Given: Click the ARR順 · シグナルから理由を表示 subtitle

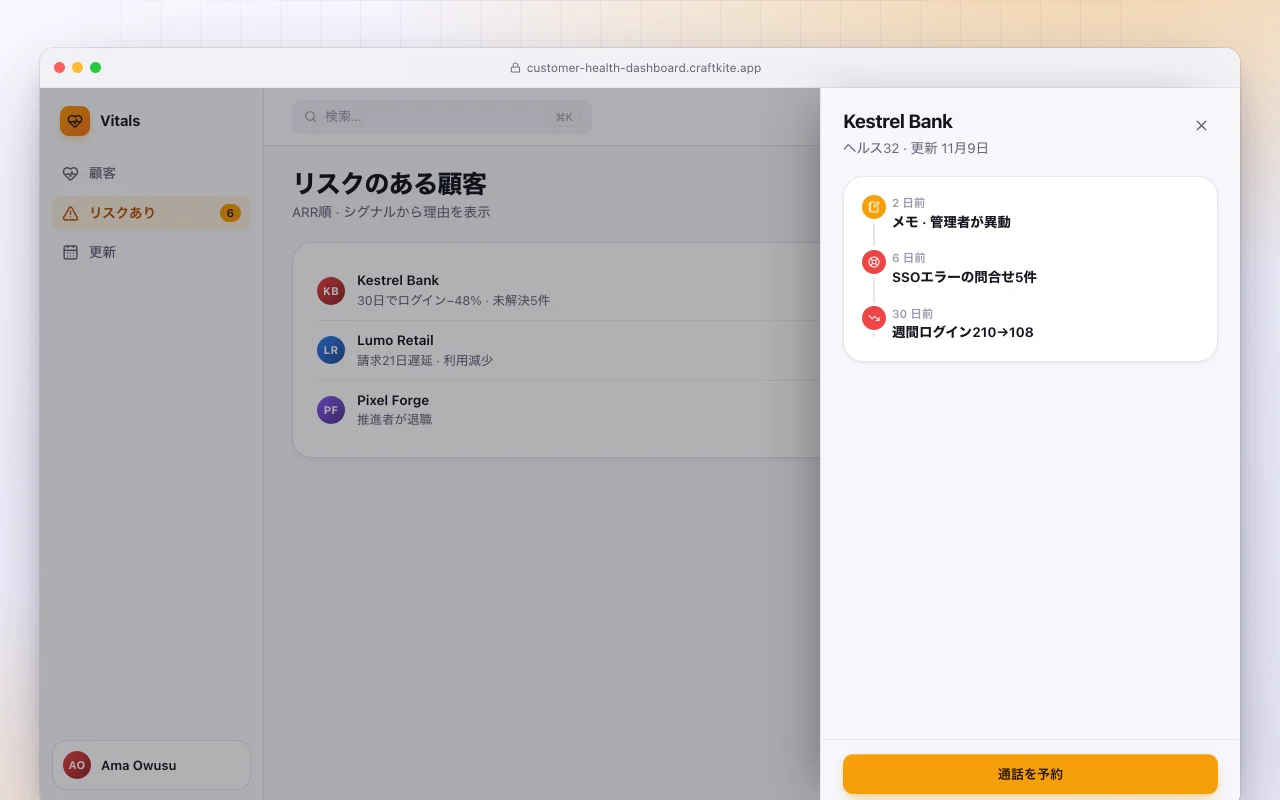Looking at the screenshot, I should (391, 212).
